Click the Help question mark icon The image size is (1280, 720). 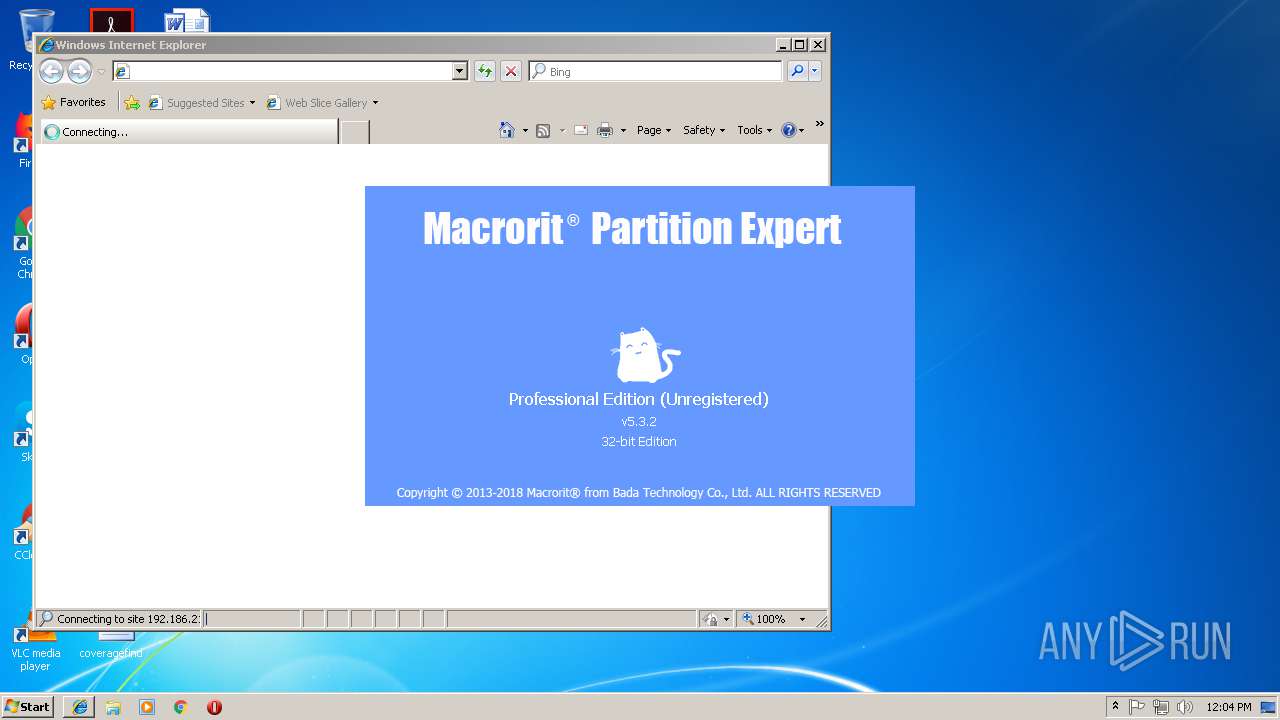click(x=788, y=130)
